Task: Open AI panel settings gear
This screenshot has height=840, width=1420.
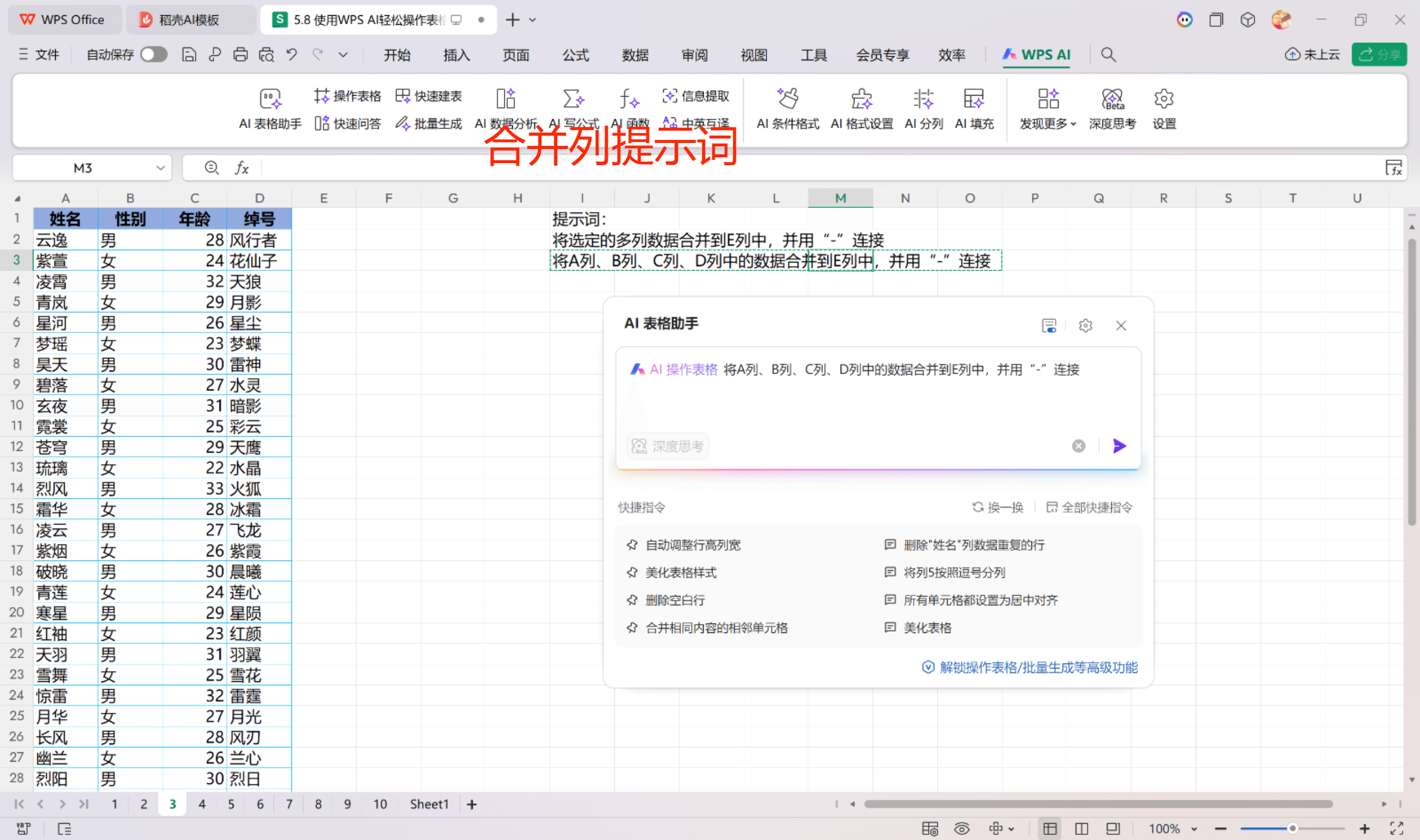Action: [1085, 325]
